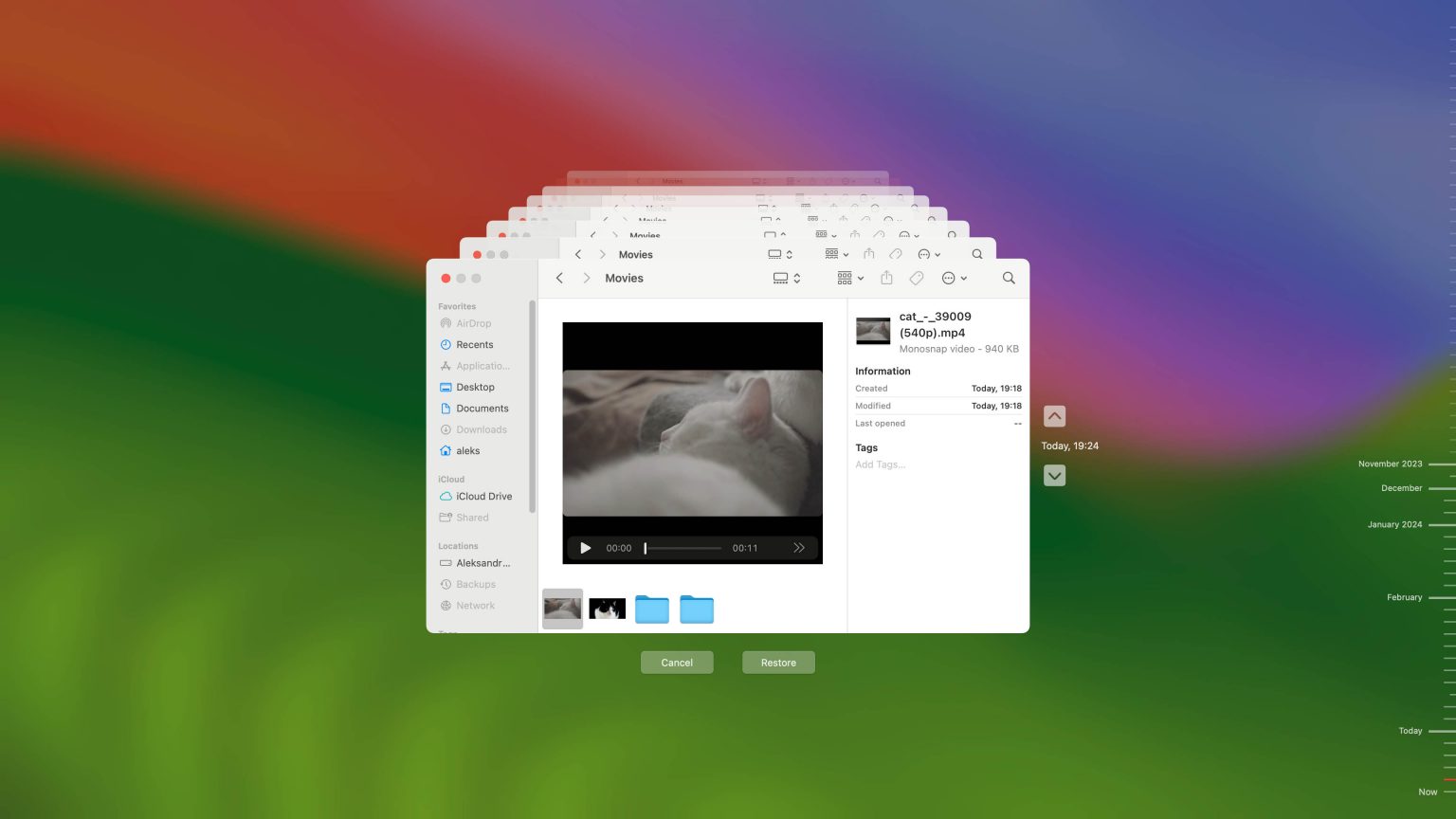Click the Restore button
This screenshot has height=819, width=1456.
(x=778, y=662)
